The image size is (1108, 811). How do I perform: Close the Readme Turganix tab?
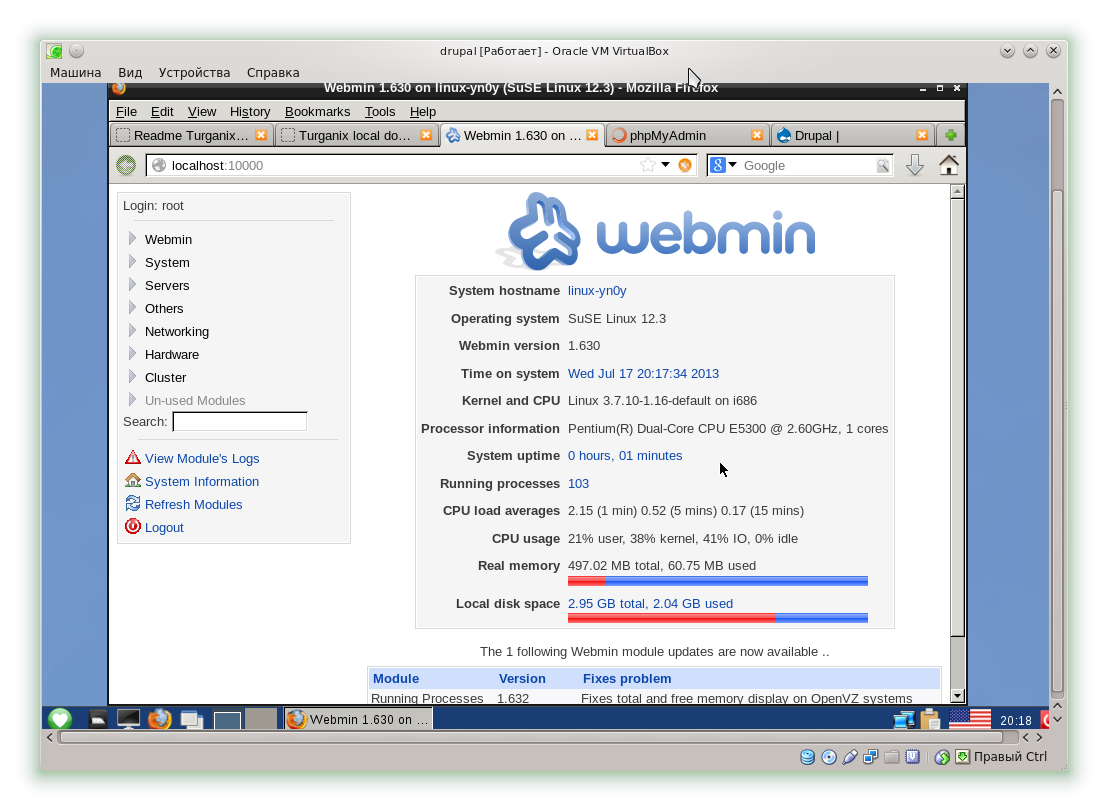point(261,135)
